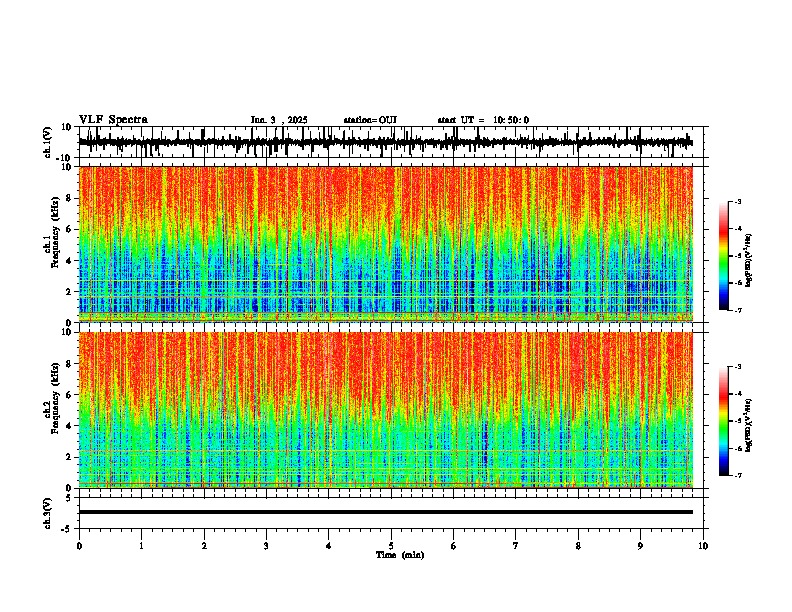The image size is (792, 612).
Task: Click the "2" kHz tick on ch.2 frequency axis
Action: [70, 457]
